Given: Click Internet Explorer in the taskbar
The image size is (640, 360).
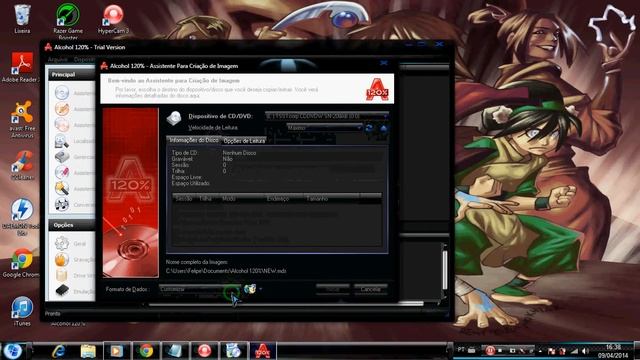Looking at the screenshot, I should click(58, 351).
